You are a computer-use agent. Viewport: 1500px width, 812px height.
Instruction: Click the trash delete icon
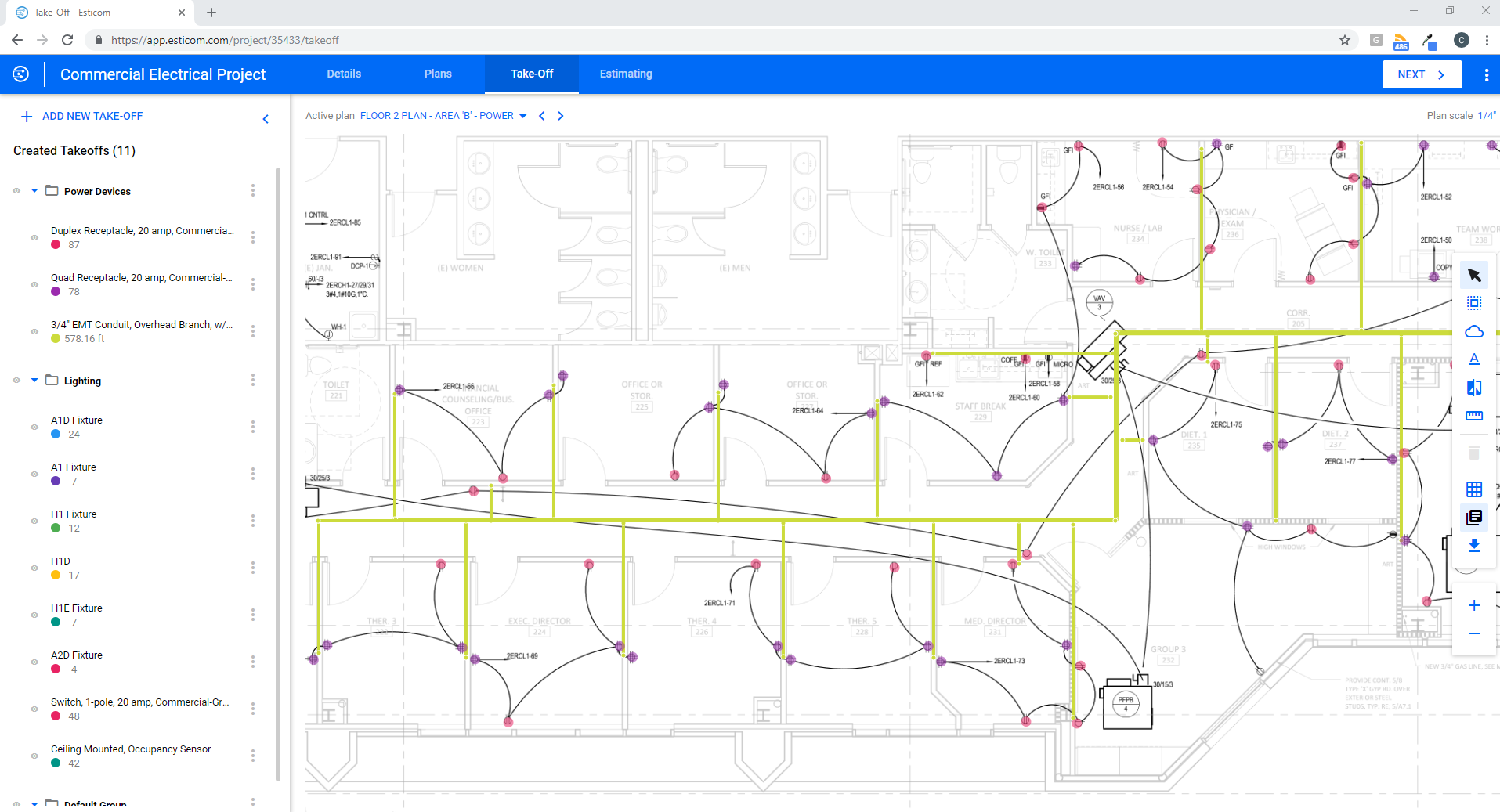tap(1473, 453)
